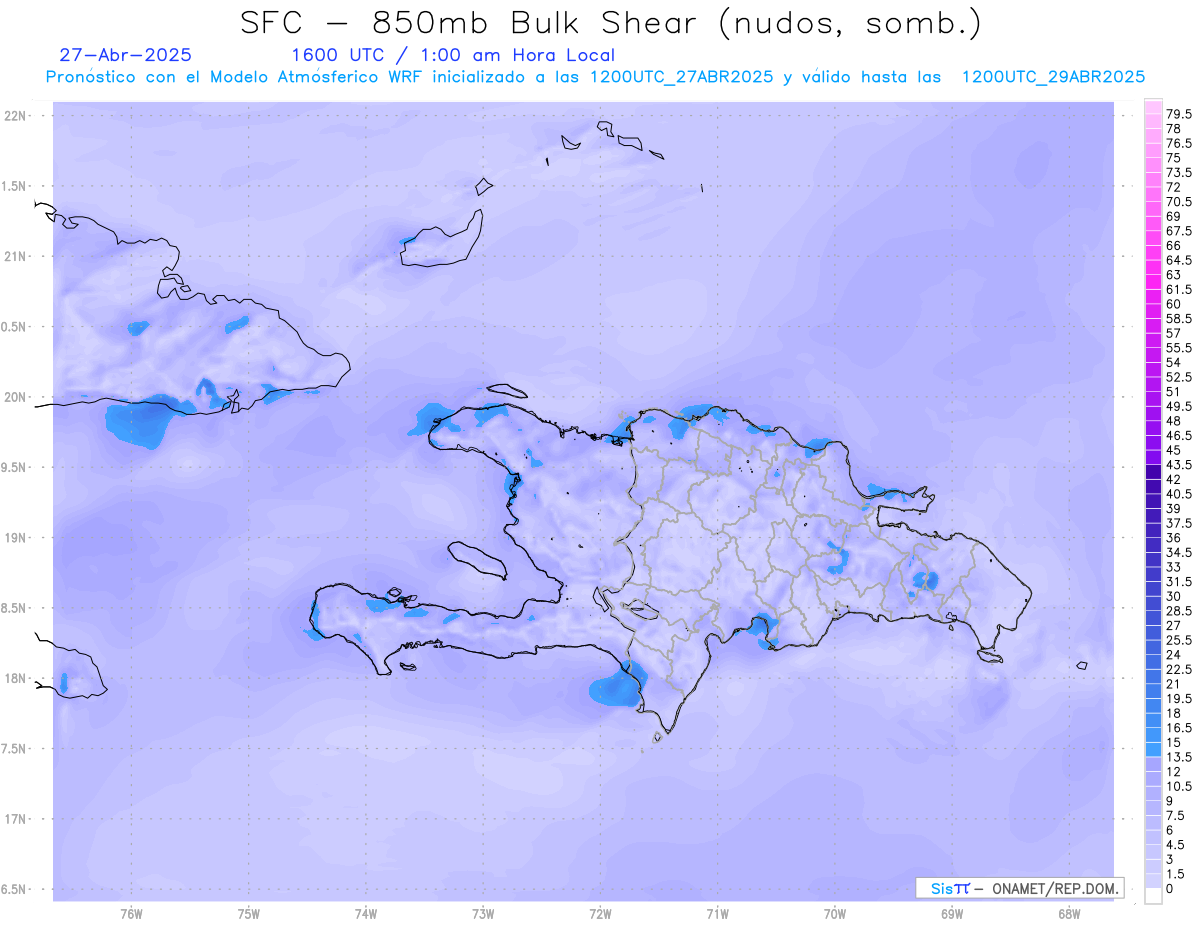Pick the white swatch below the 0 label
This screenshot has width=1200, height=927.
click(x=1153, y=895)
